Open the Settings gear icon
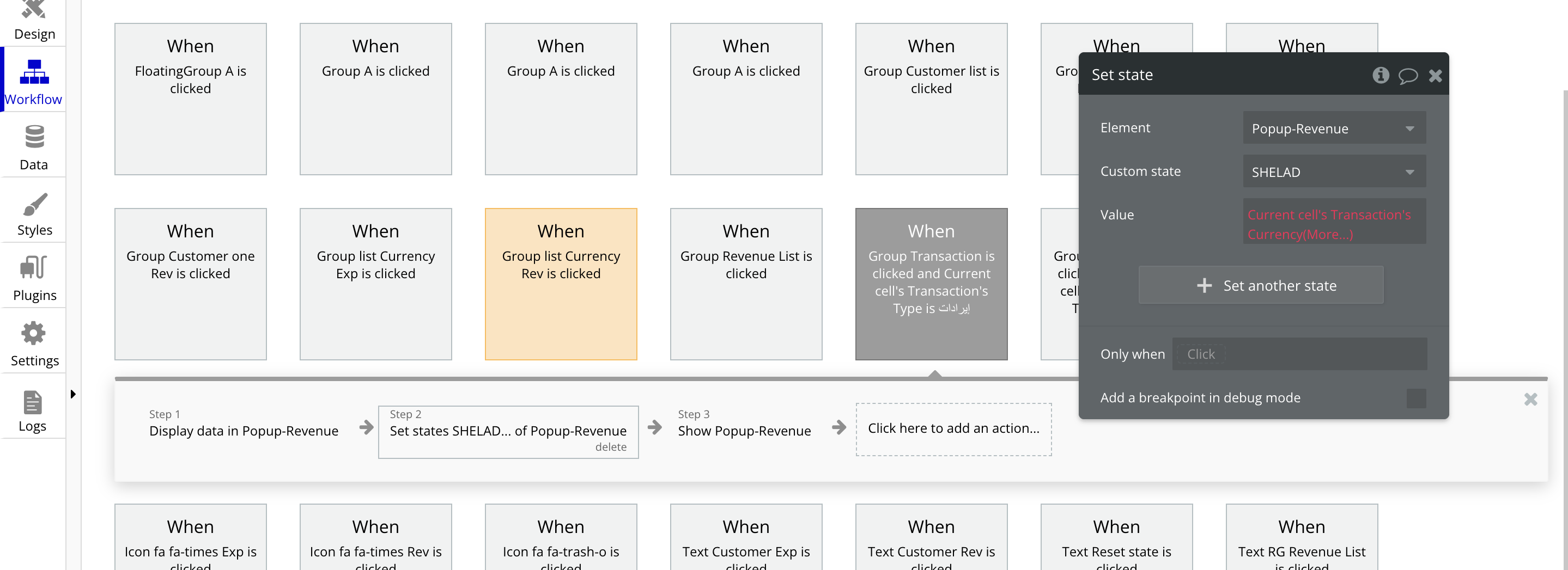The width and height of the screenshot is (1568, 570). click(x=33, y=333)
